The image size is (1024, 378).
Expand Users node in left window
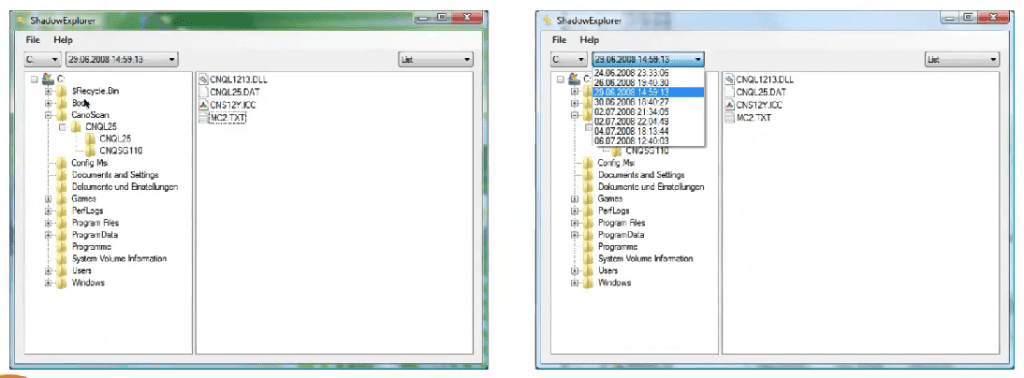pos(48,270)
